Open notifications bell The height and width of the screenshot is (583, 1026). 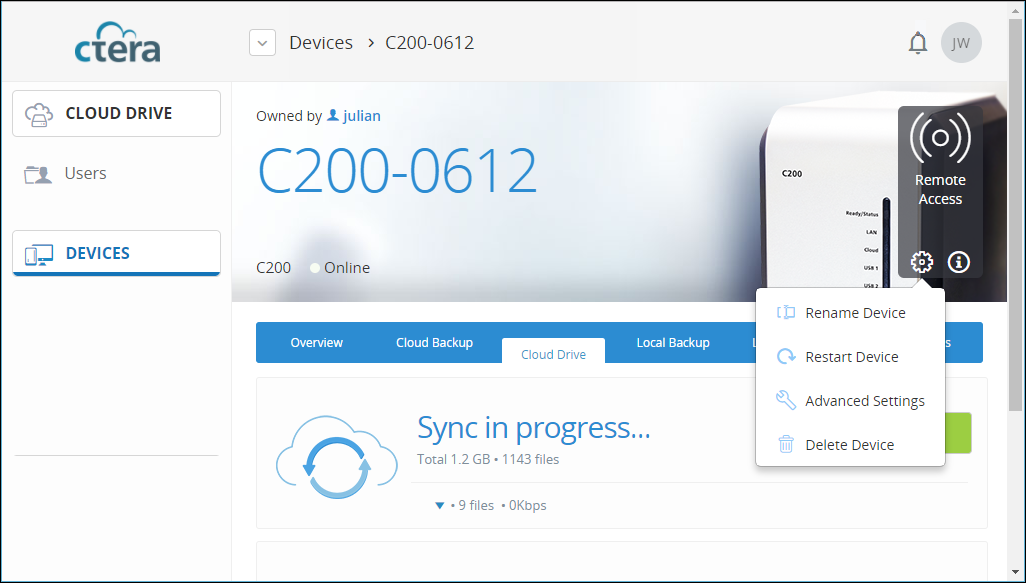click(x=918, y=43)
